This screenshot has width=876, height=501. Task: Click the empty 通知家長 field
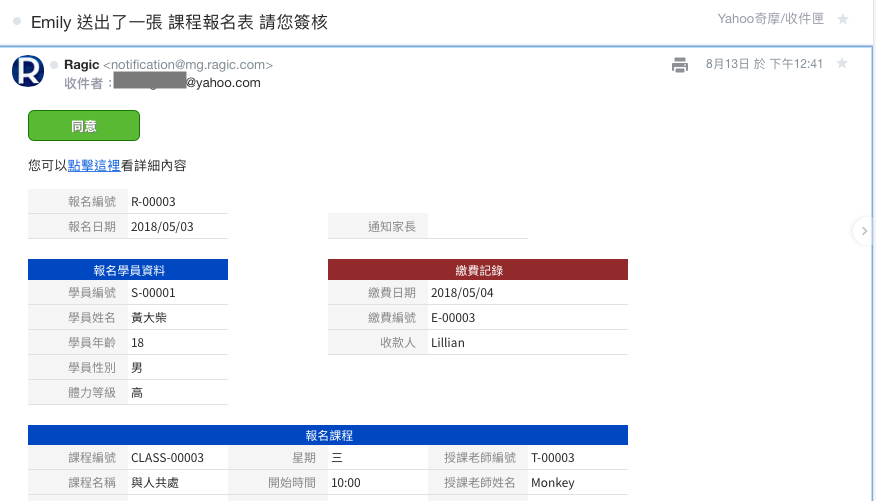pos(477,227)
